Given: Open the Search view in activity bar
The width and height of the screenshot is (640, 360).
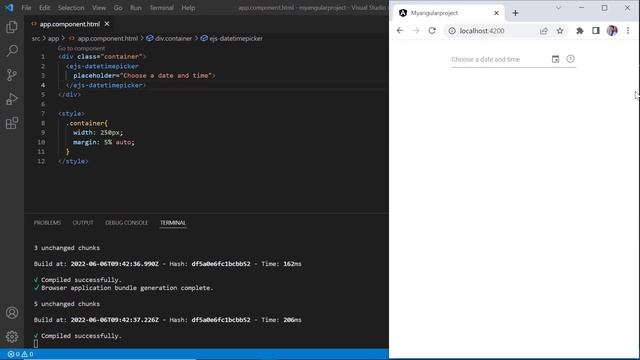Looking at the screenshot, I should click(12, 51).
